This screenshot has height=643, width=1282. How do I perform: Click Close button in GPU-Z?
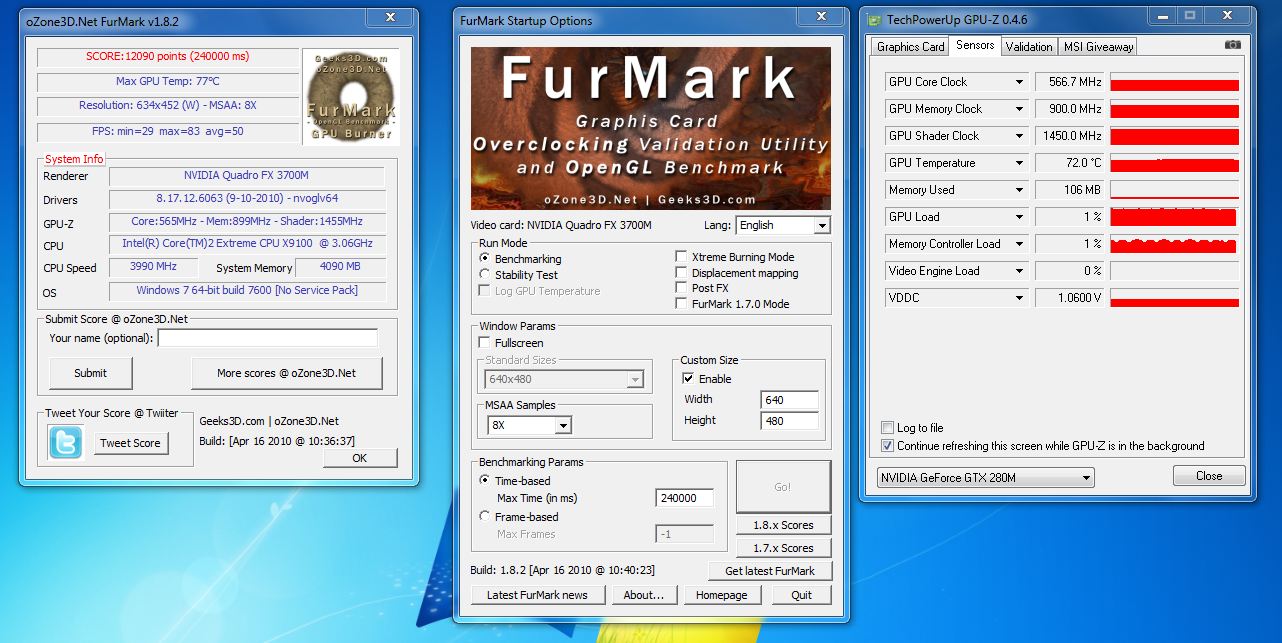pos(1209,476)
